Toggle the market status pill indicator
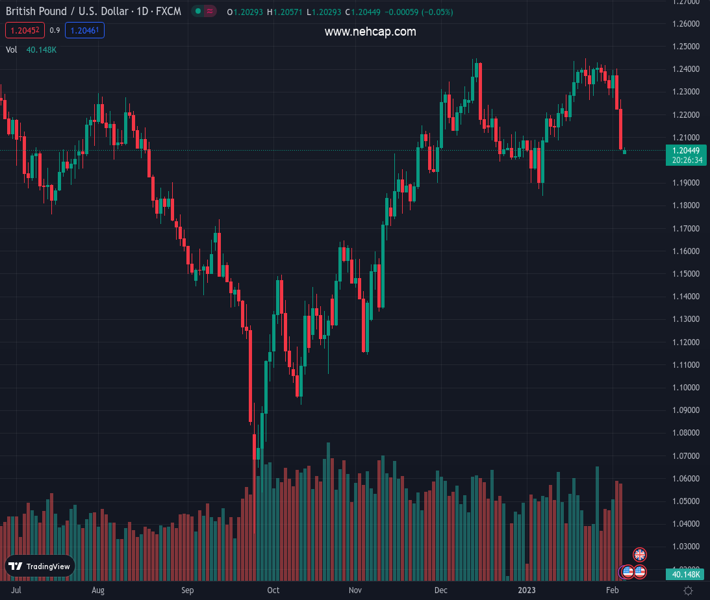This screenshot has width=710, height=600. click(x=205, y=11)
